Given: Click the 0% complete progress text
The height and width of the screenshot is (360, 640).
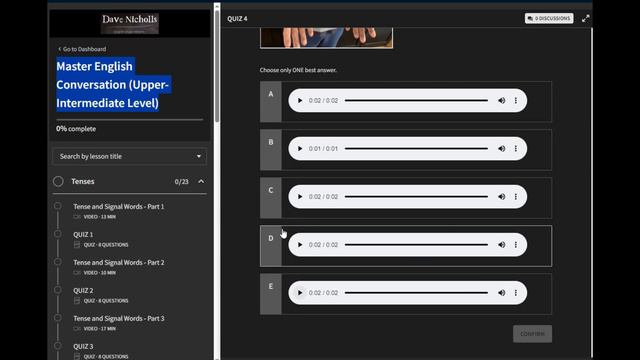Looking at the screenshot, I should (x=76, y=129).
